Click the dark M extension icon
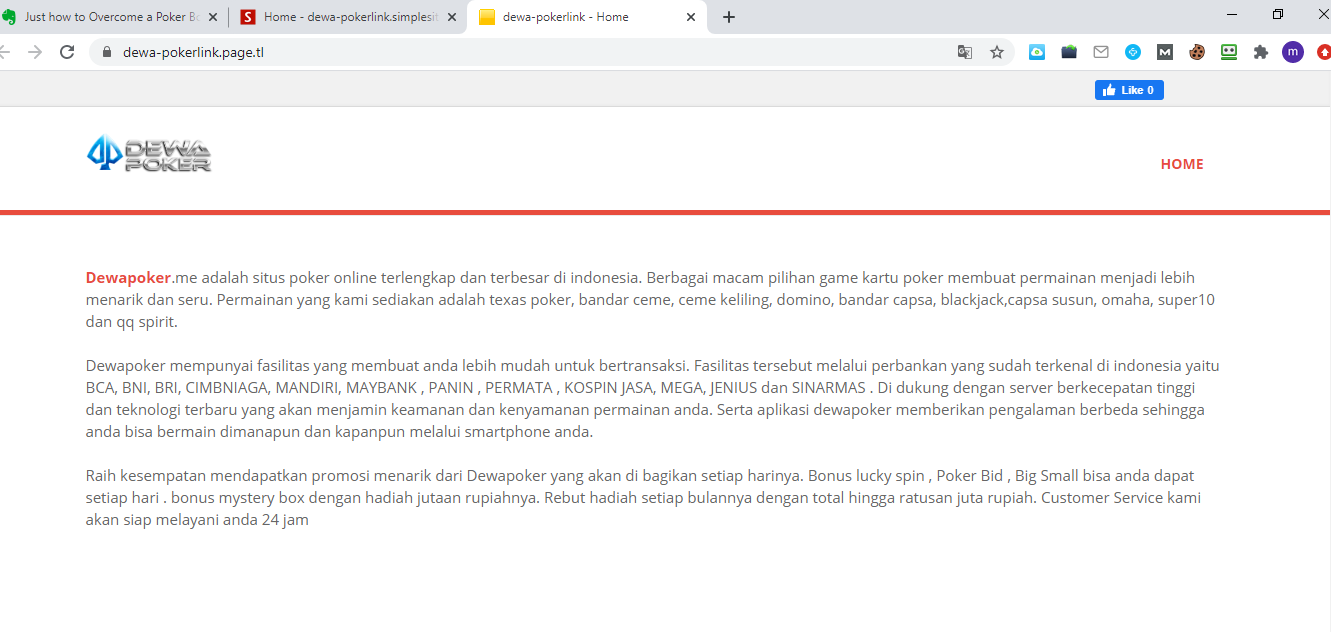The image size is (1331, 632). (x=1165, y=52)
